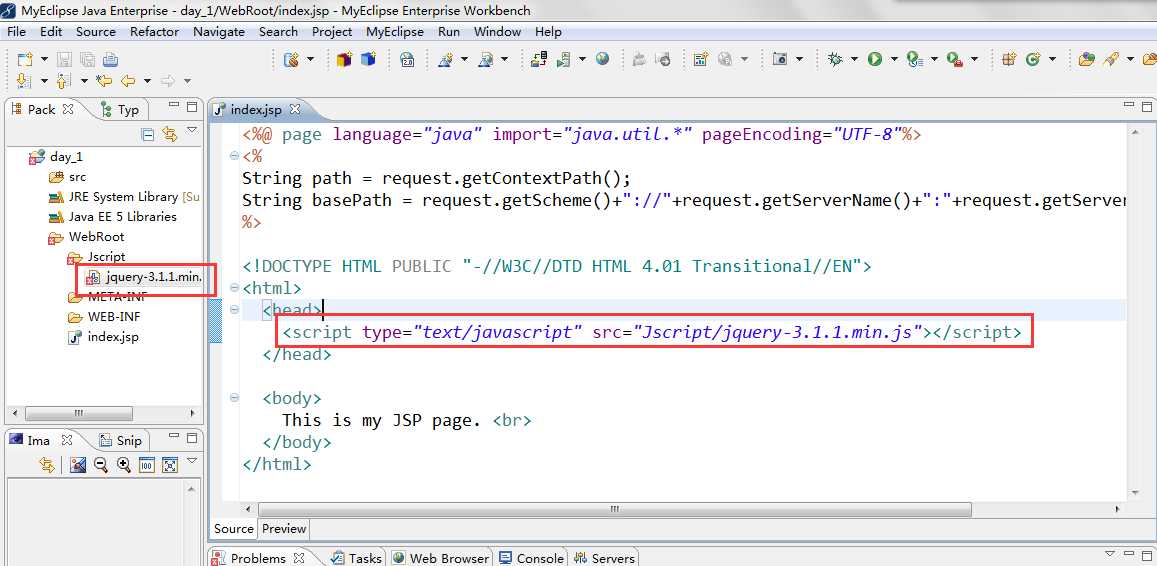Viewport: 1157px width, 566px height.
Task: Open the External Tools dropdown arrow
Action: tap(974, 60)
